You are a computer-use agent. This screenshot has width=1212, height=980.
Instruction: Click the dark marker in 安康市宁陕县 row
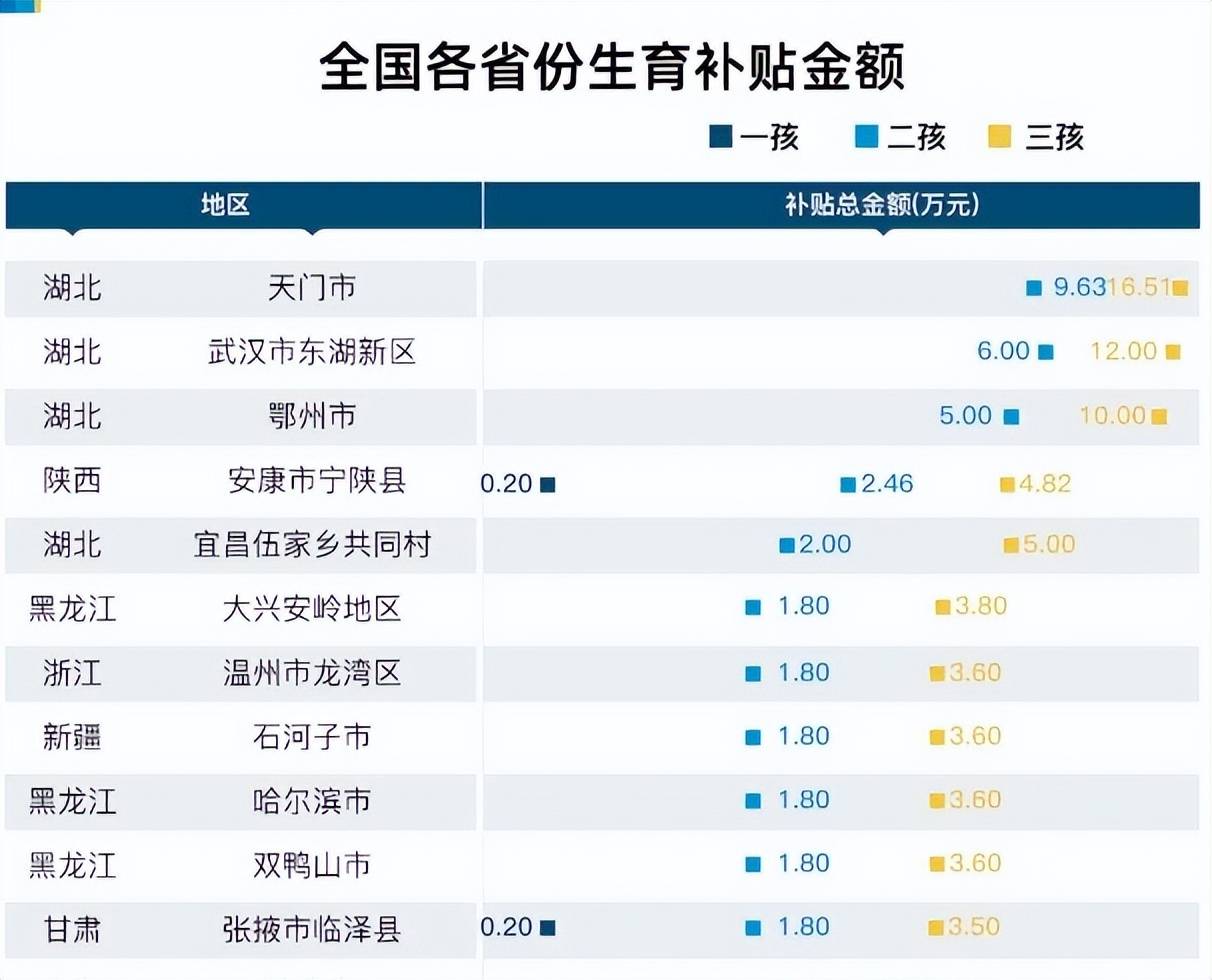click(x=547, y=485)
